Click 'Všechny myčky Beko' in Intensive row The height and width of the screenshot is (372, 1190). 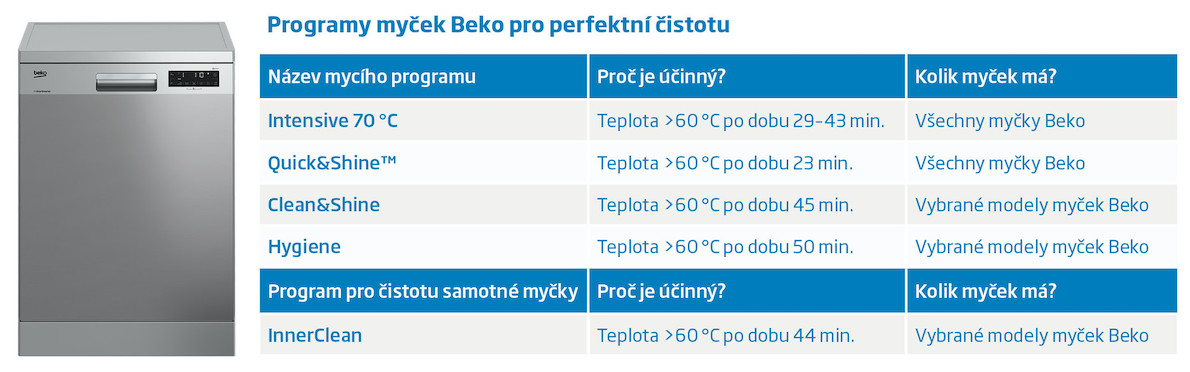pos(1000,121)
